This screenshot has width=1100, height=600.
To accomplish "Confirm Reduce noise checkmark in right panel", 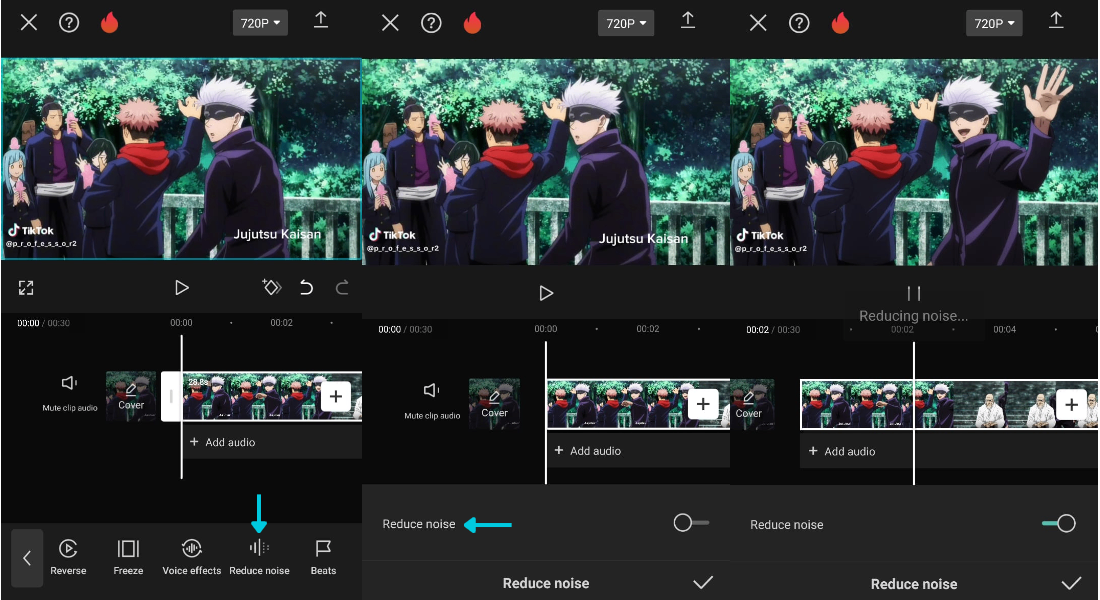I will coord(1071,583).
